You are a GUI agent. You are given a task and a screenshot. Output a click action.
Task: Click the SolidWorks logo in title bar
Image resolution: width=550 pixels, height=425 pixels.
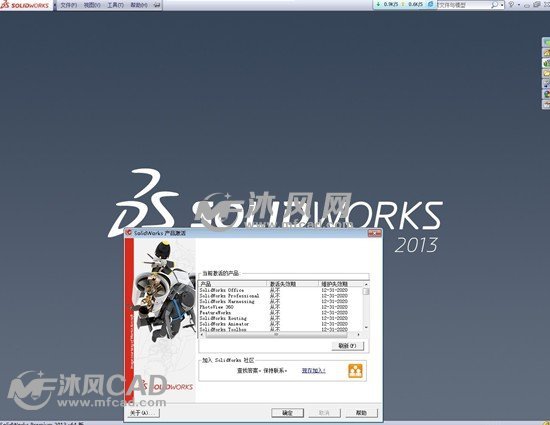(25, 5)
